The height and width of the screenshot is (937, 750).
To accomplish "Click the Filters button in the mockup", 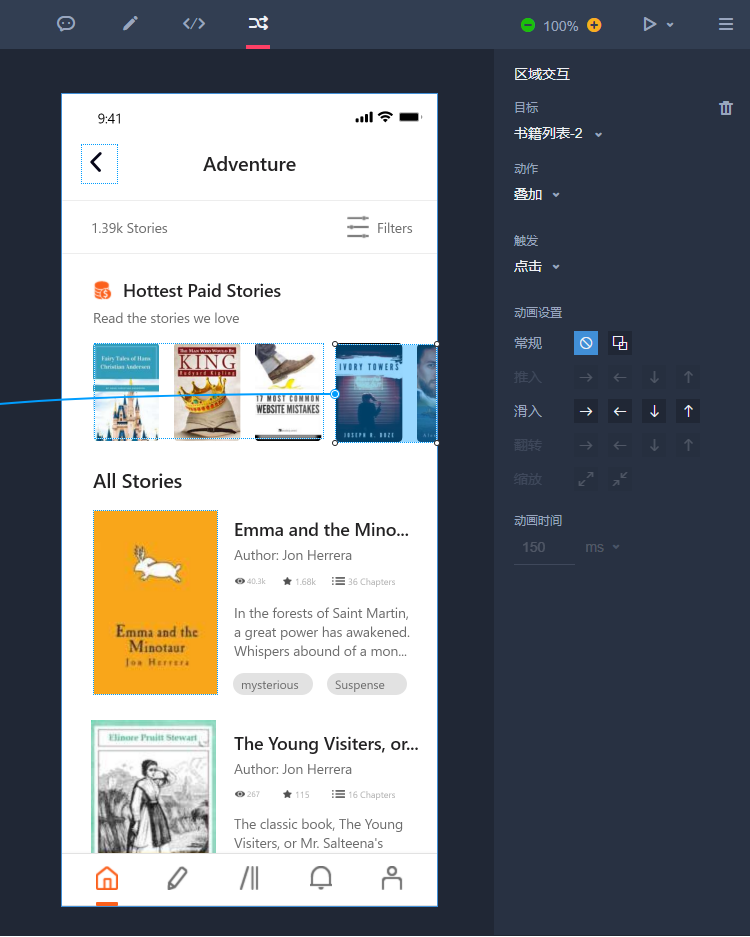I will click(380, 228).
